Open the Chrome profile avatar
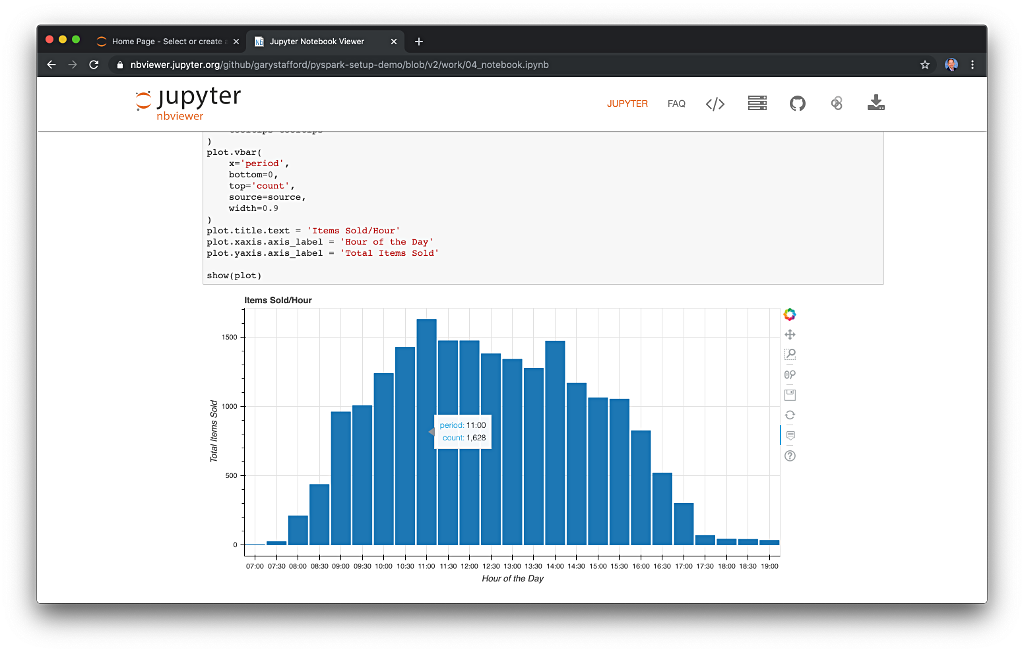This screenshot has height=652, width=1024. [952, 65]
